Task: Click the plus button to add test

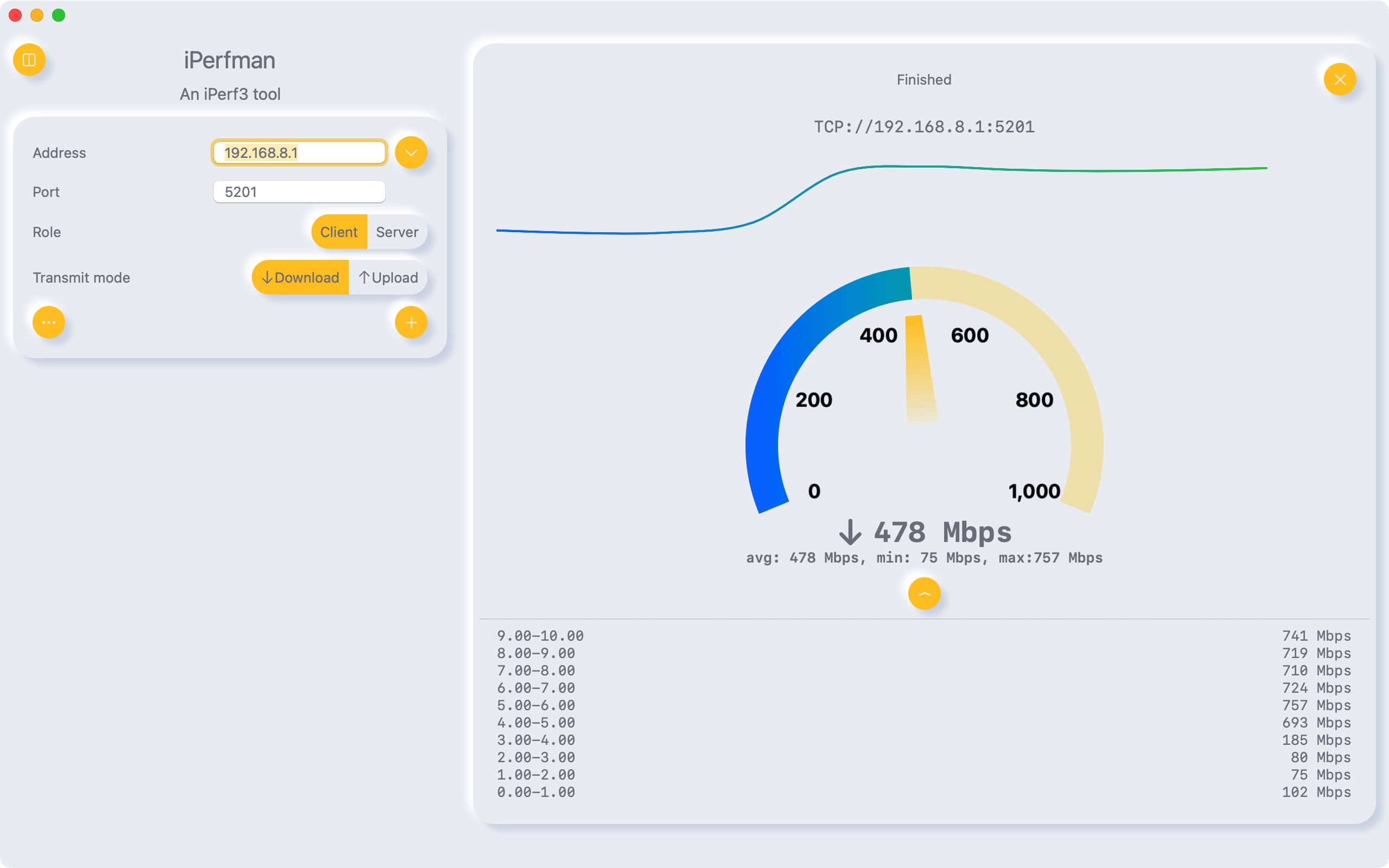Action: point(411,323)
